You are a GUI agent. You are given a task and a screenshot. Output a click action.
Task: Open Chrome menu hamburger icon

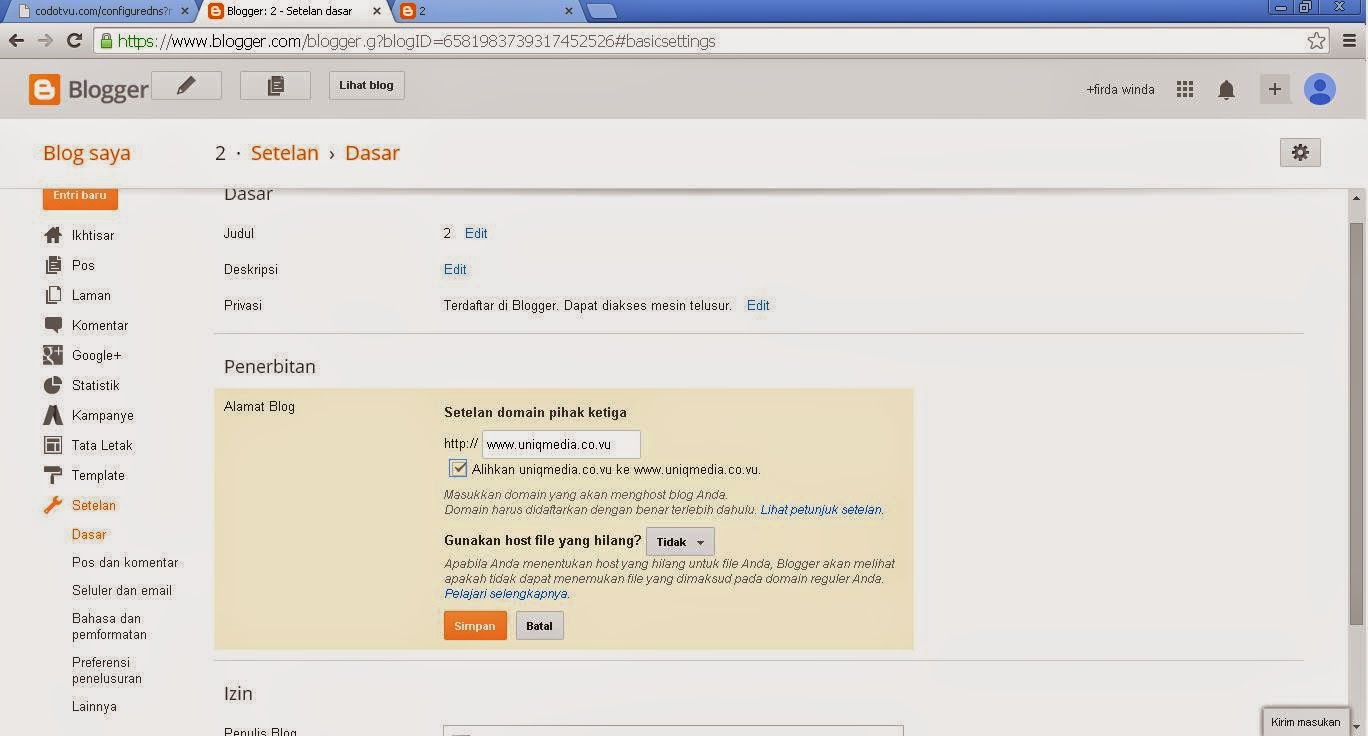click(x=1348, y=41)
